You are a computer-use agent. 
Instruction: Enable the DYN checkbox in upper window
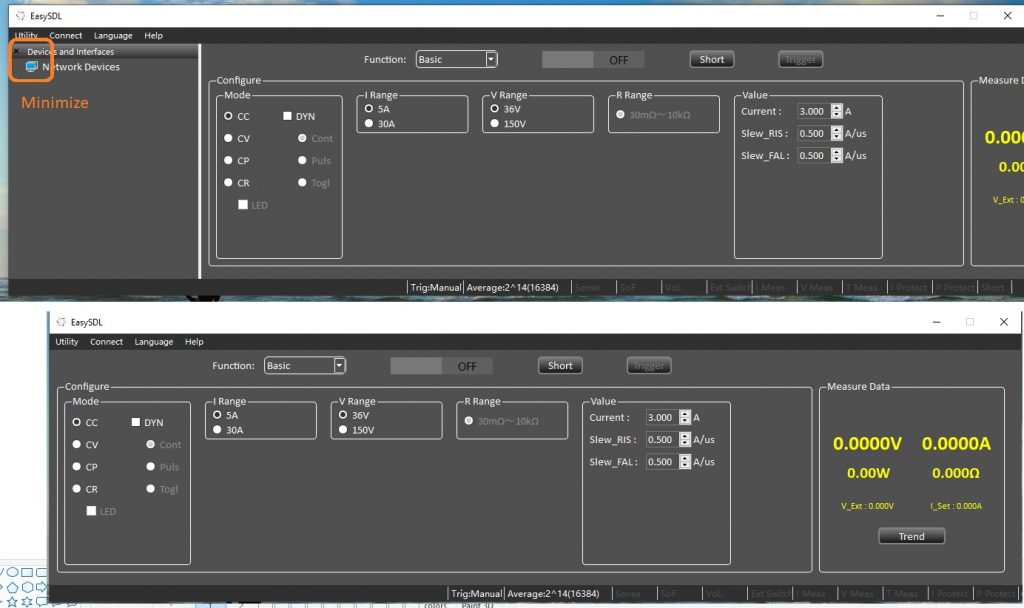pos(288,117)
